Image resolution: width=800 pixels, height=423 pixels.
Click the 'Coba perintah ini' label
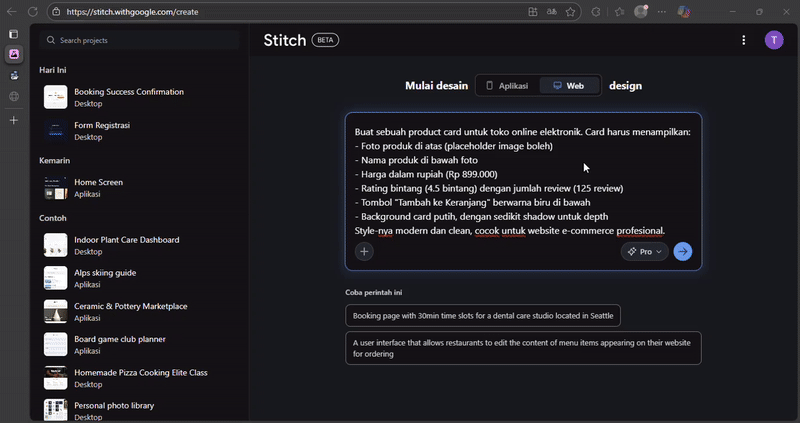pos(373,293)
